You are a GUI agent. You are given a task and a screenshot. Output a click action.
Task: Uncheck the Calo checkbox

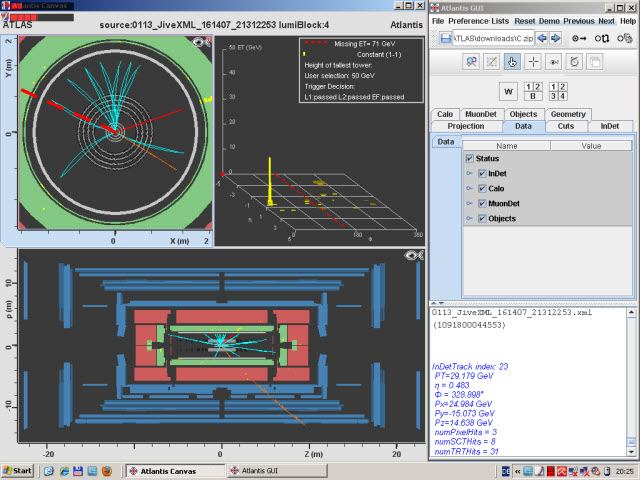coord(482,189)
